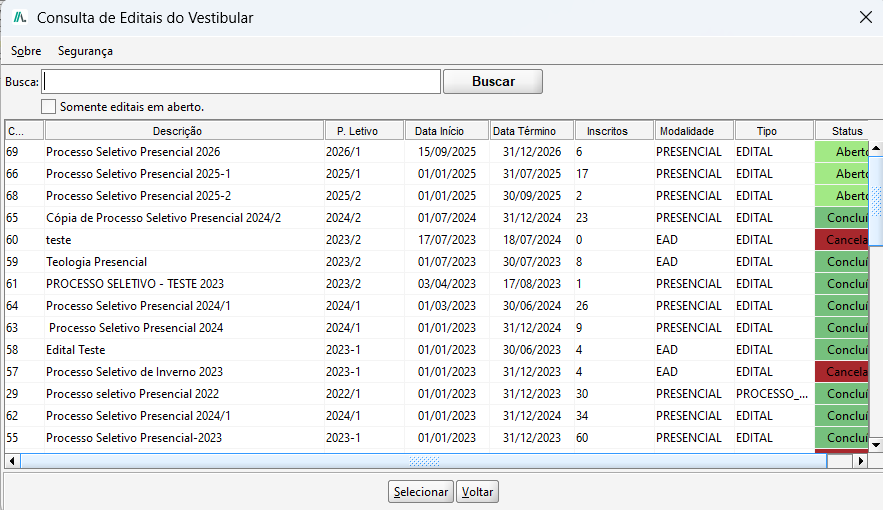Click the horizontal scrollbar thumb
883x510 pixels.
(423, 461)
